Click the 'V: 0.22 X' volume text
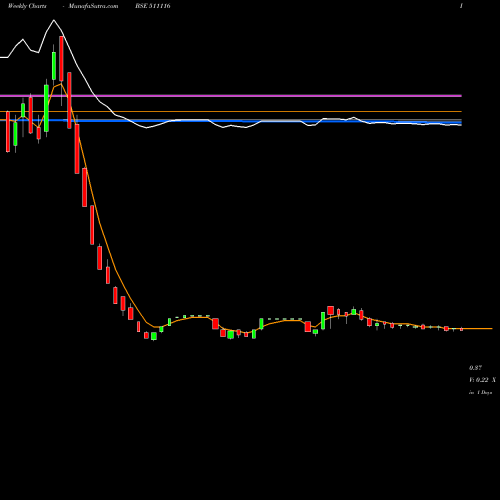 482,380
